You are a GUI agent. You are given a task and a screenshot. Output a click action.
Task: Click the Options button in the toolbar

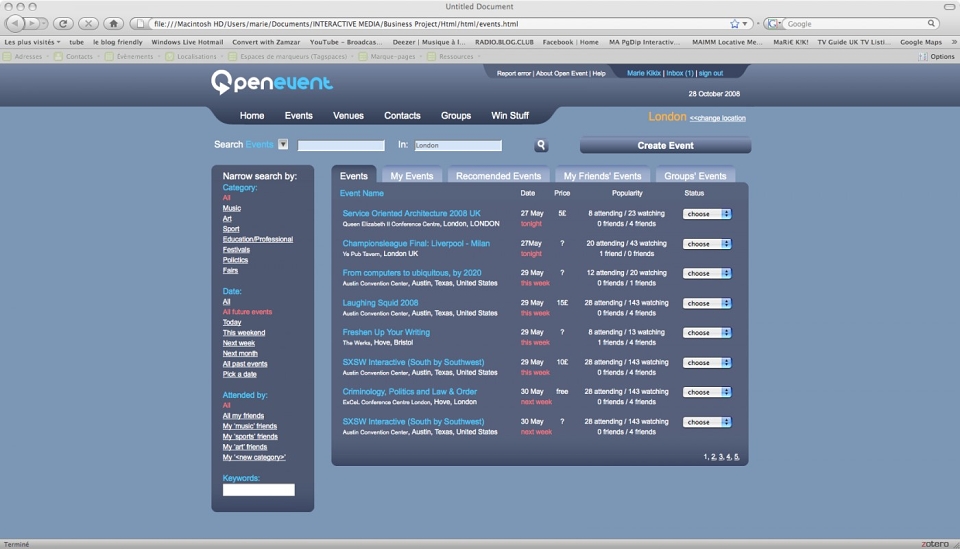coord(936,56)
